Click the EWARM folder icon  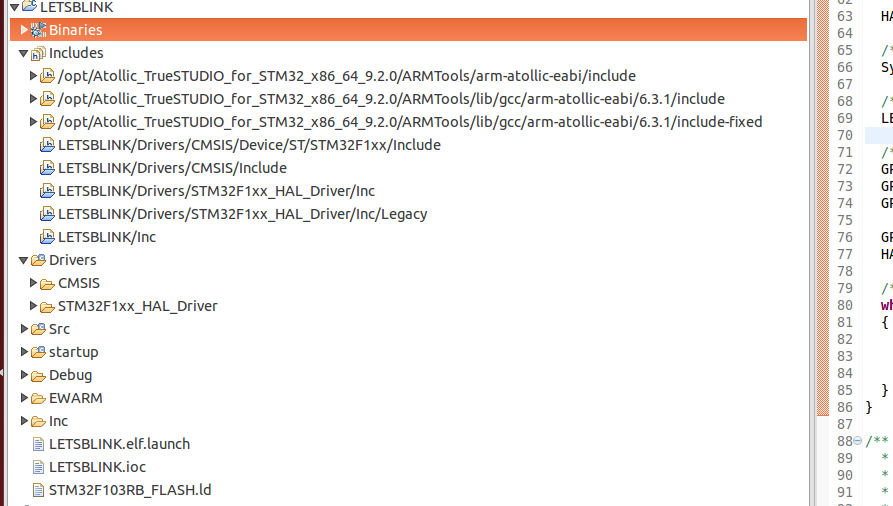38,398
